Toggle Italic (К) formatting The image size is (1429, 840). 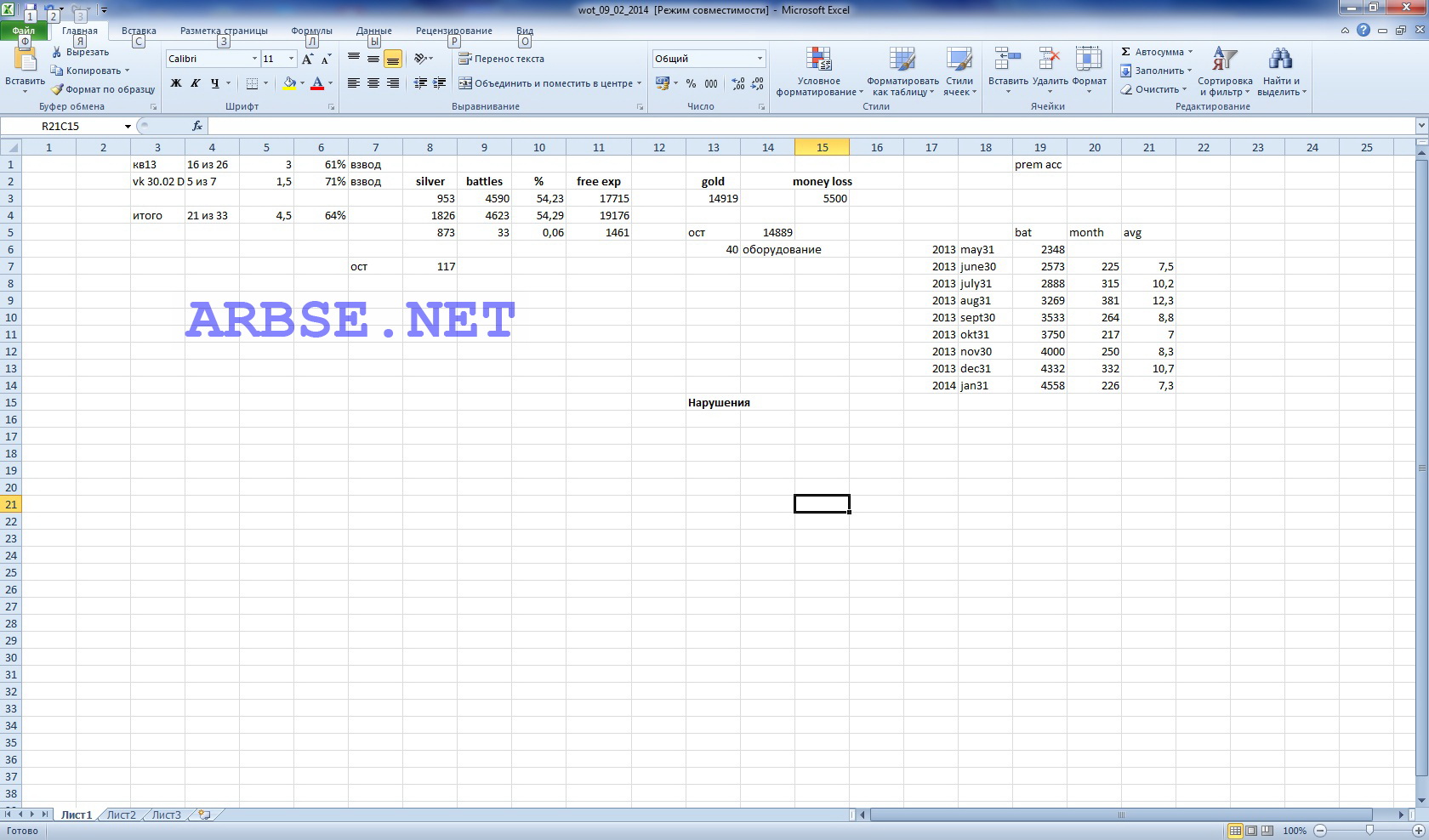(x=195, y=83)
